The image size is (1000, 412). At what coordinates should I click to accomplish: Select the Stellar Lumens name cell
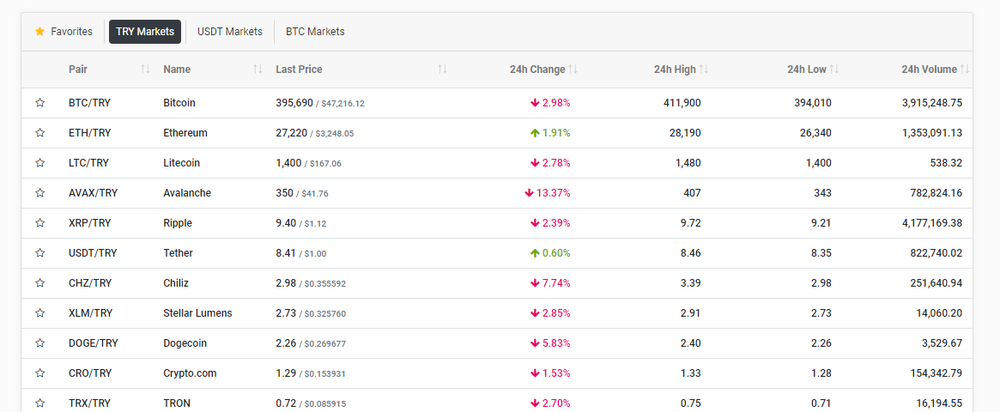coord(198,313)
